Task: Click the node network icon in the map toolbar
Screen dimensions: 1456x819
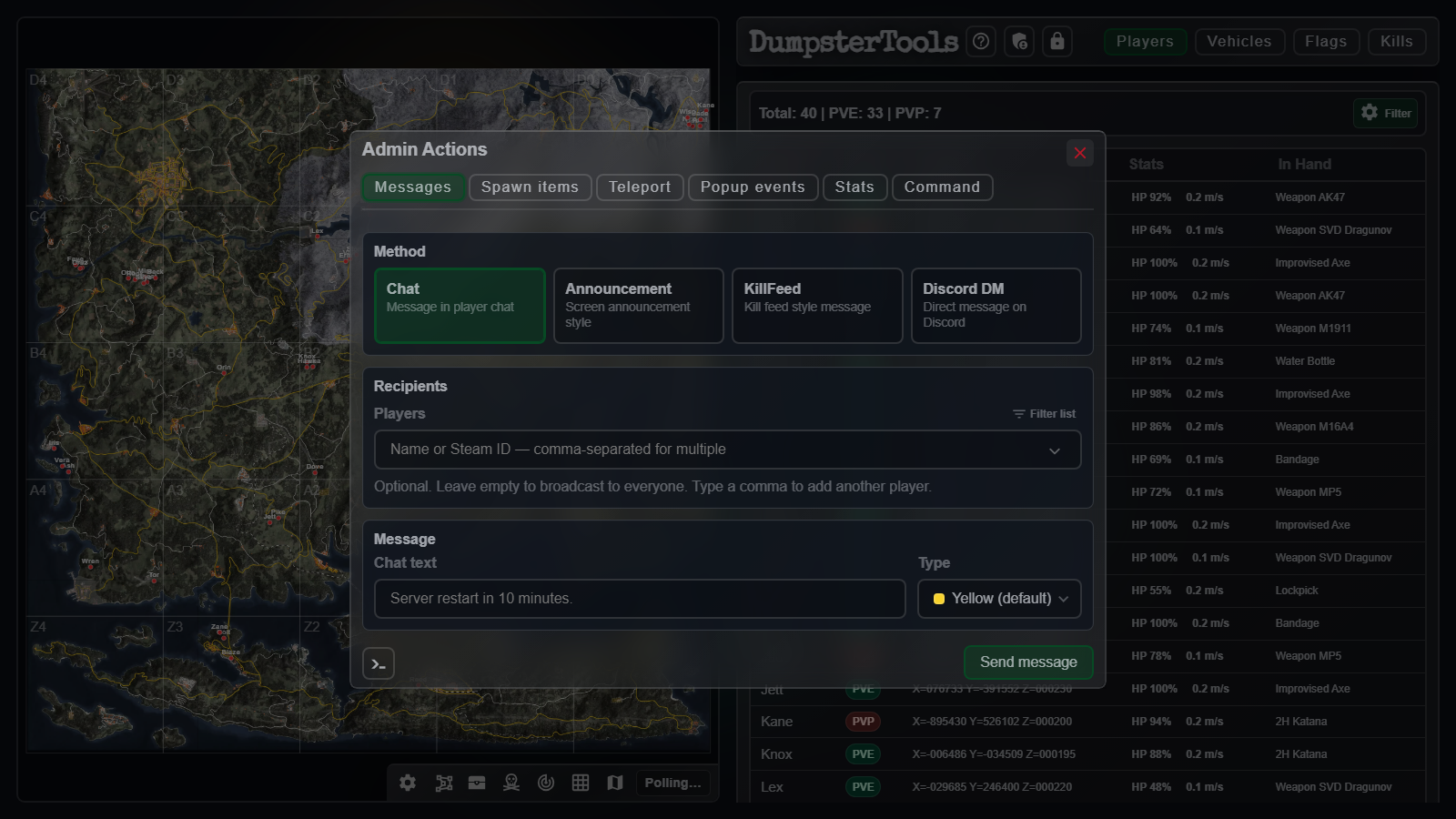Action: [444, 783]
